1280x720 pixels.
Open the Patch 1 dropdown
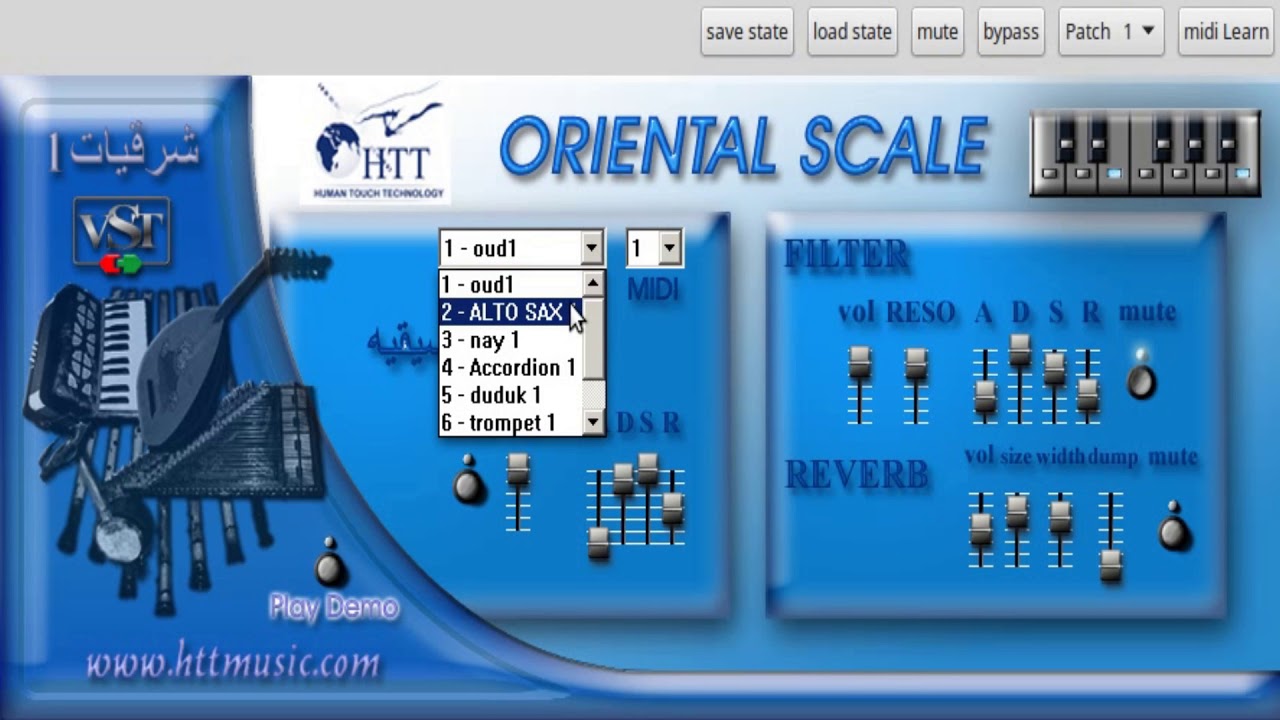pyautogui.click(x=1110, y=32)
